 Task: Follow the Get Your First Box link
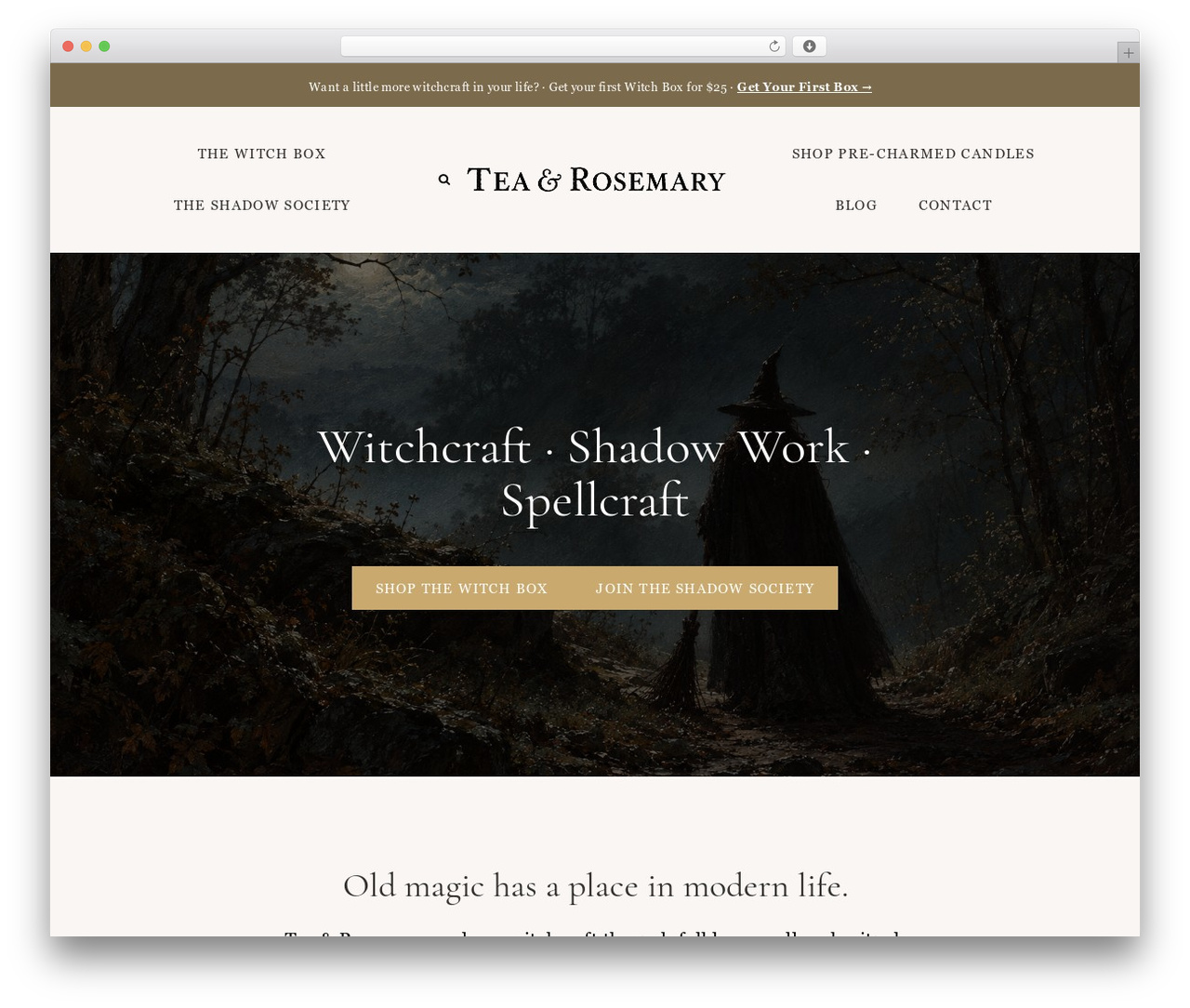(804, 86)
